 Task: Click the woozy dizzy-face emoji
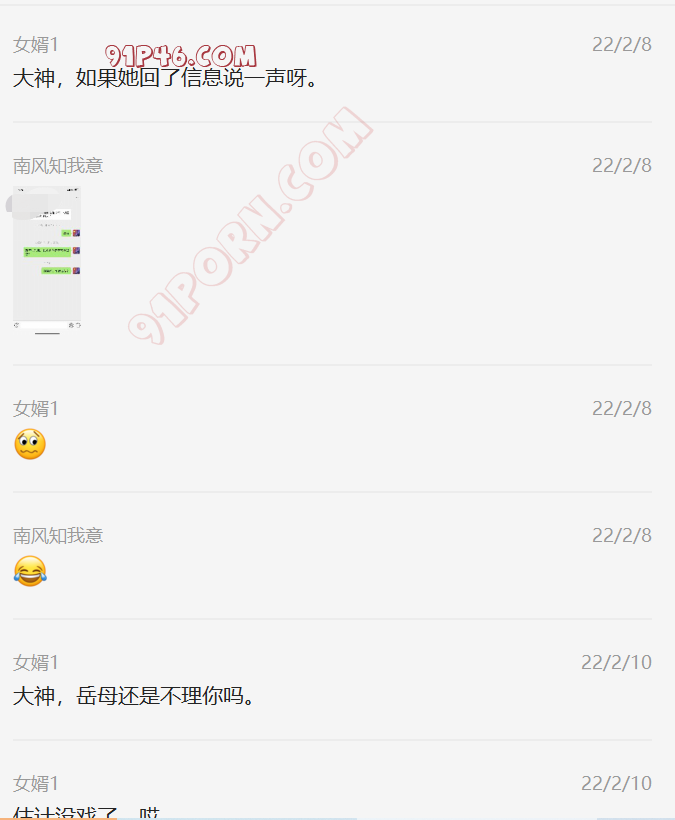point(30,444)
